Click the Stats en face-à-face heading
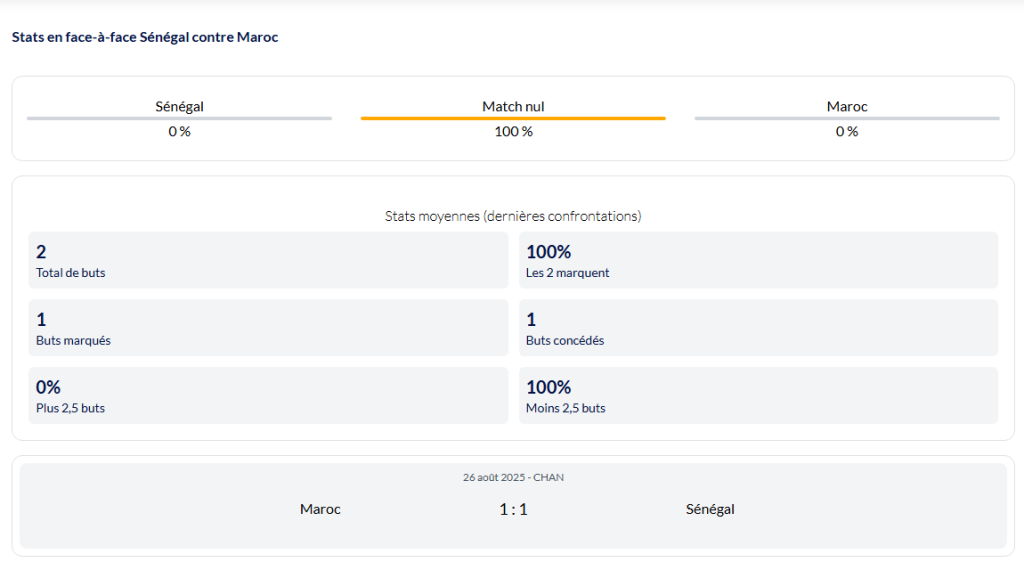The image size is (1024, 562). 145,37
